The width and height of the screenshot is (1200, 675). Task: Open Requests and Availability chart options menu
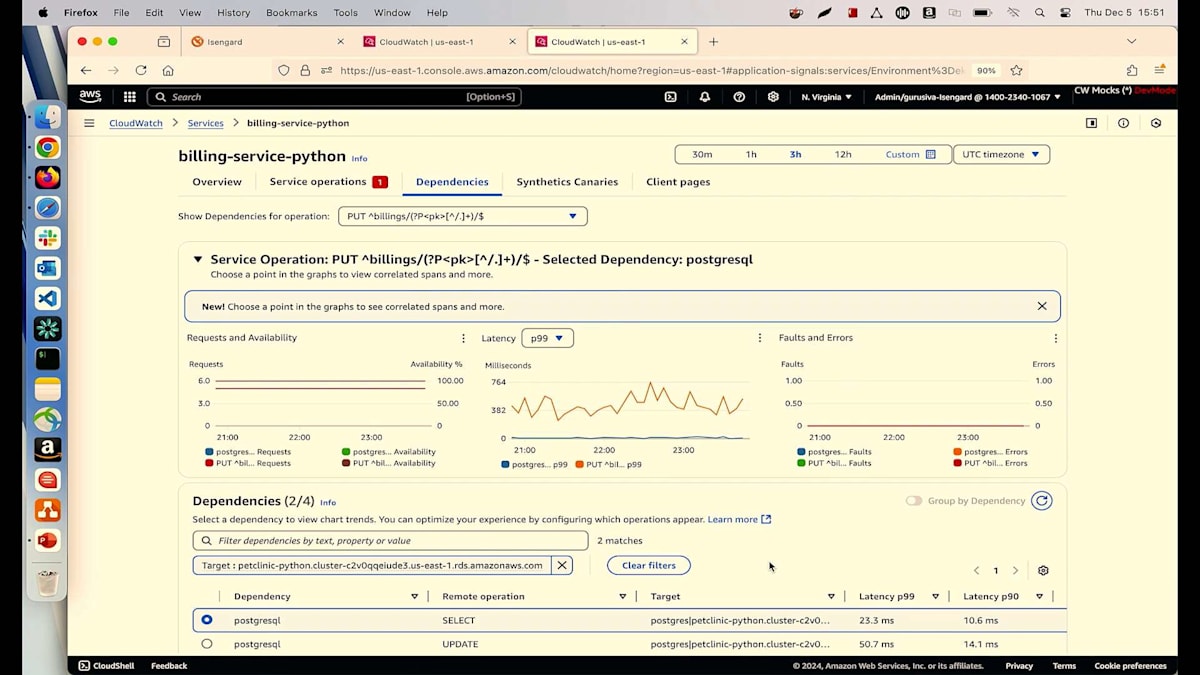(x=463, y=338)
